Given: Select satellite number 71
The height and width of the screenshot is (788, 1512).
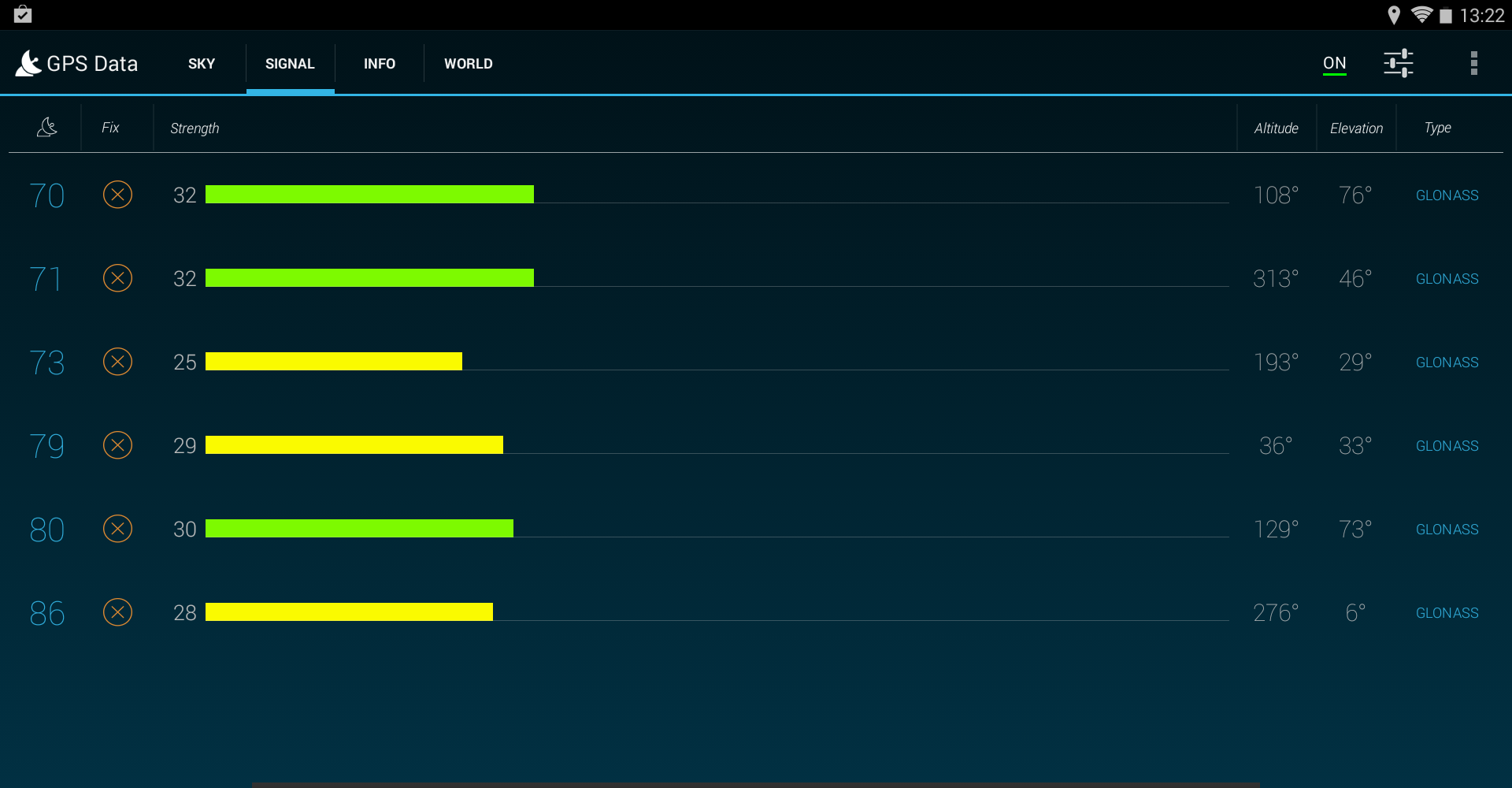Looking at the screenshot, I should 46,279.
